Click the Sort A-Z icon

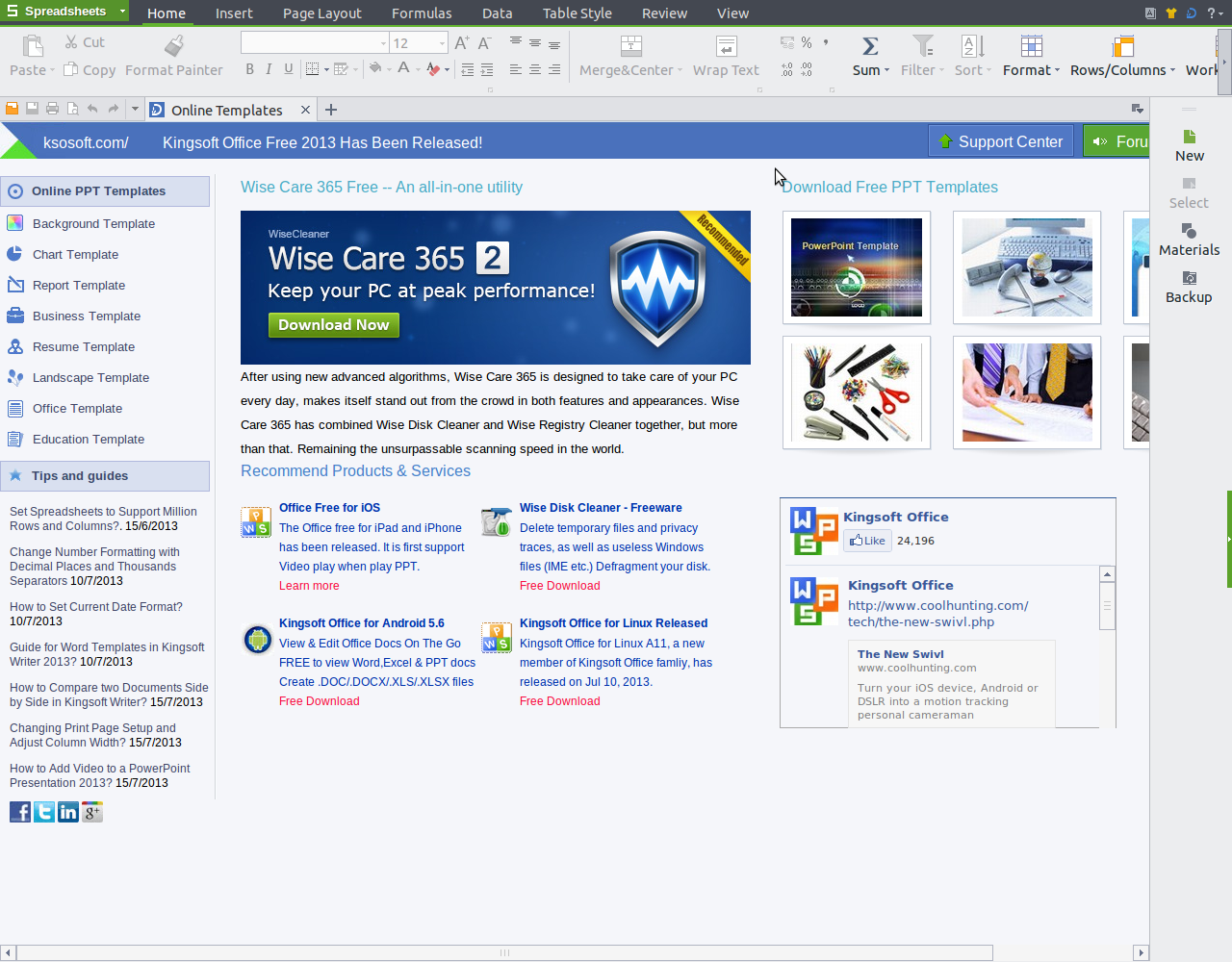tap(973, 46)
